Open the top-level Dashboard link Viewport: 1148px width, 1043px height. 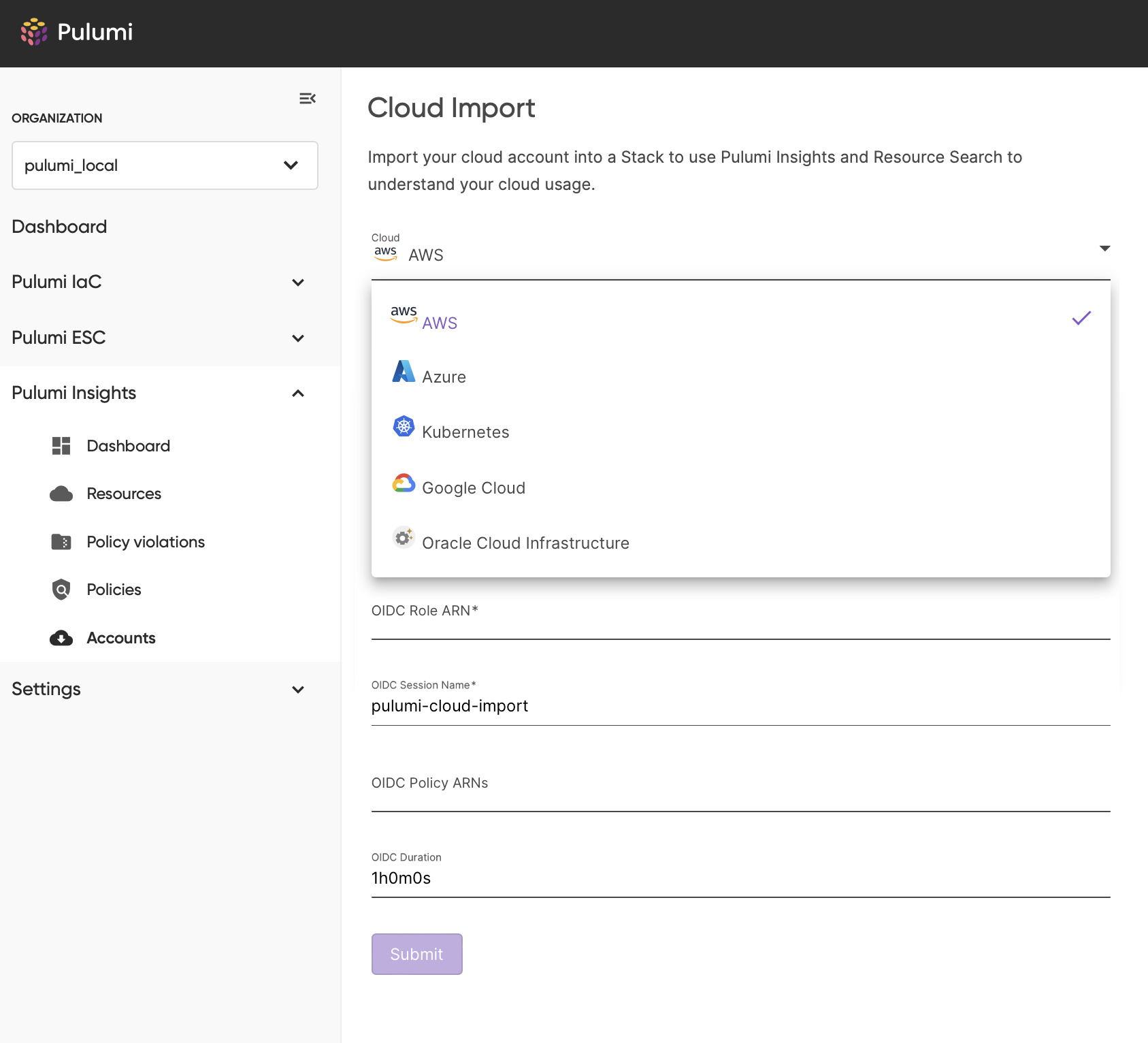click(59, 227)
